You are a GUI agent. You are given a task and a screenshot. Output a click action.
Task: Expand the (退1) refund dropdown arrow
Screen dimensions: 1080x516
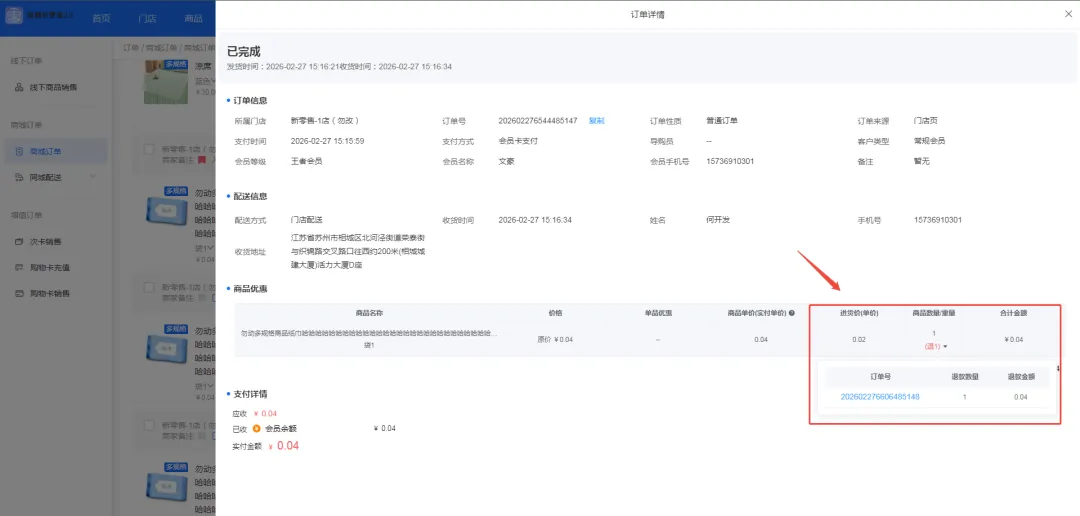946,347
